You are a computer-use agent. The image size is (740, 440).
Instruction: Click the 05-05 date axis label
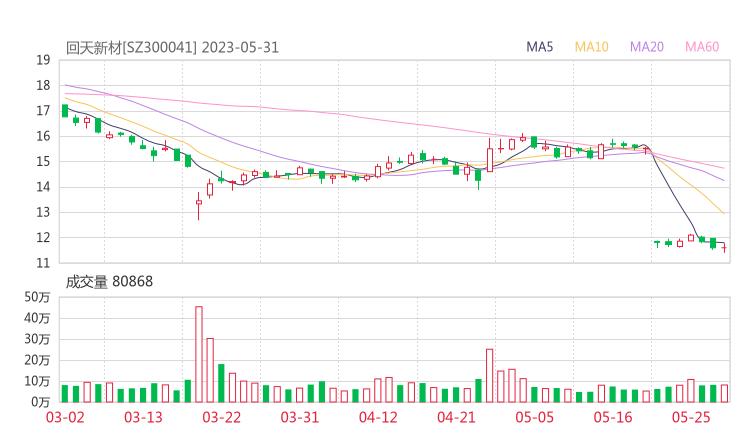(535, 418)
